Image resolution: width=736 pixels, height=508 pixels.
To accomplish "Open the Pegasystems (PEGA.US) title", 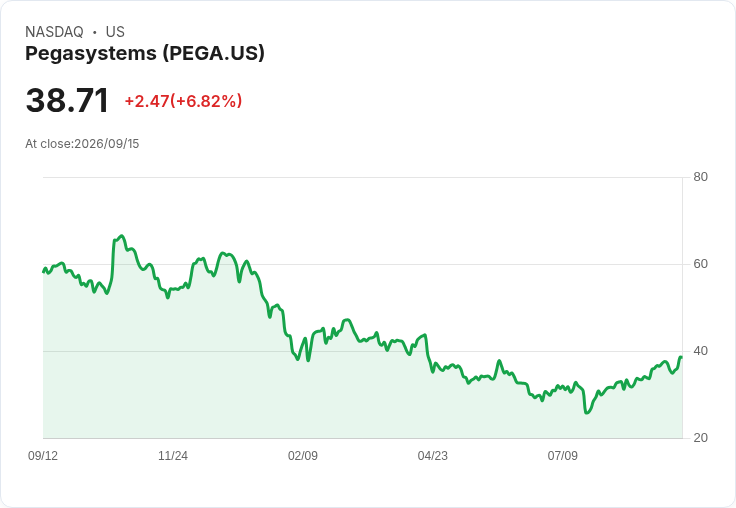I will [145, 54].
